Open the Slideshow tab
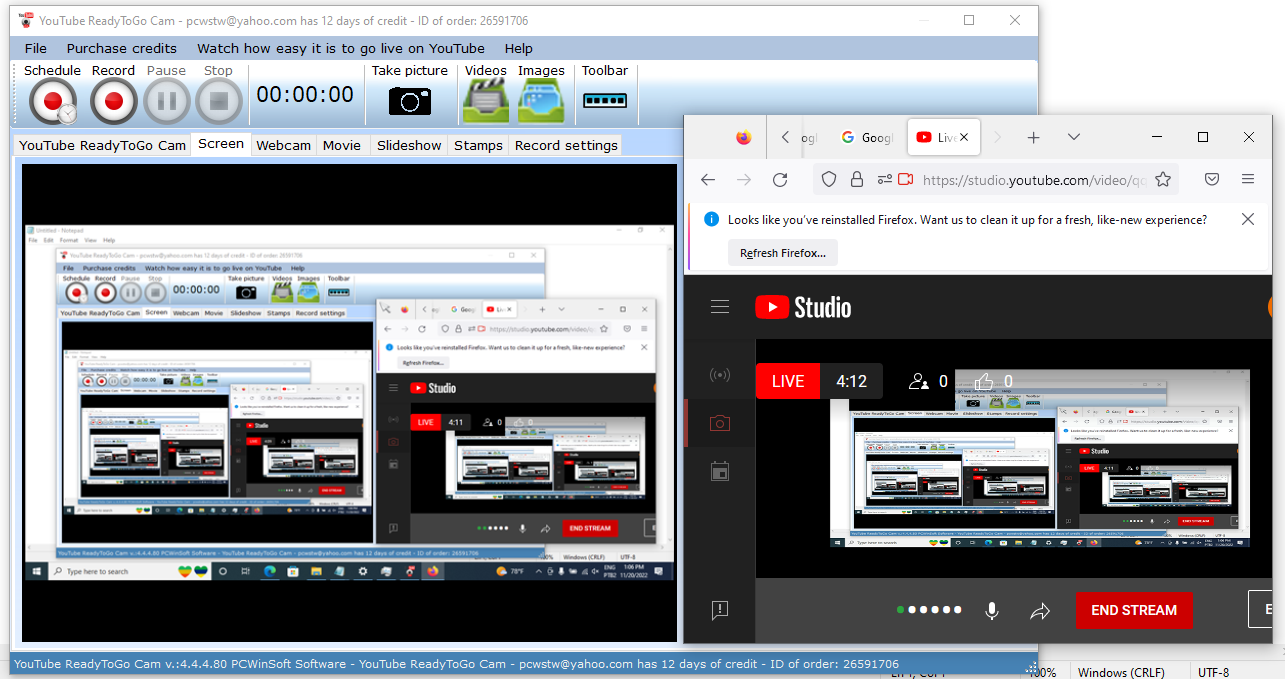This screenshot has height=679, width=1285. [409, 145]
